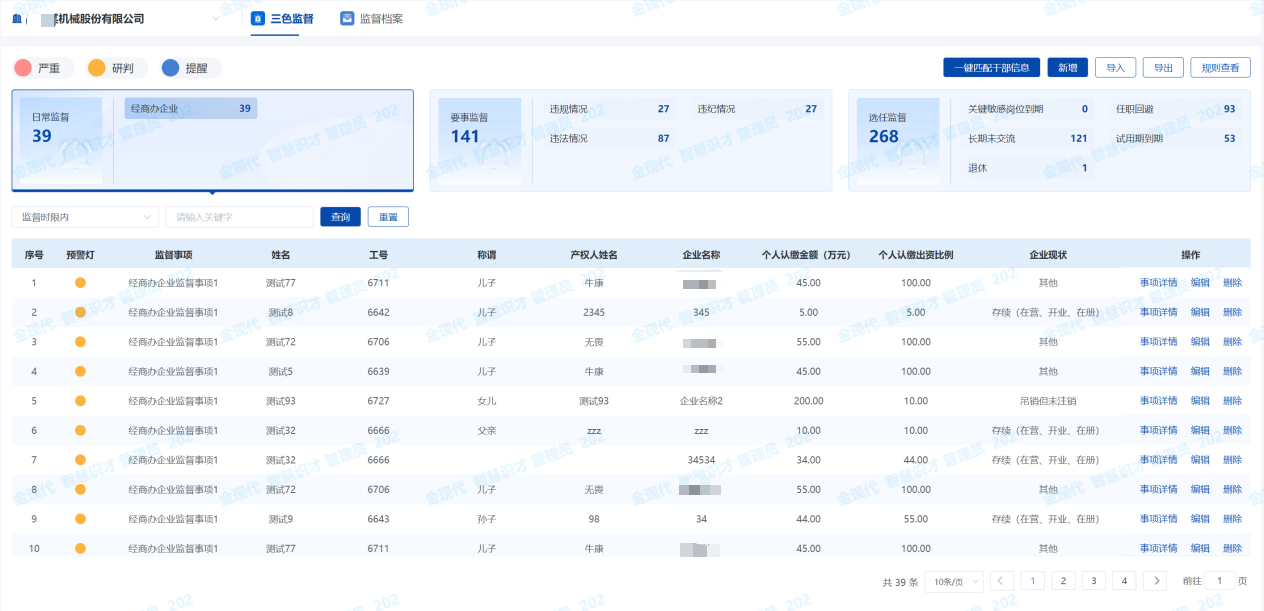The image size is (1264, 611).
Task: Click the 三色监督 tab icon
Action: tap(257, 18)
